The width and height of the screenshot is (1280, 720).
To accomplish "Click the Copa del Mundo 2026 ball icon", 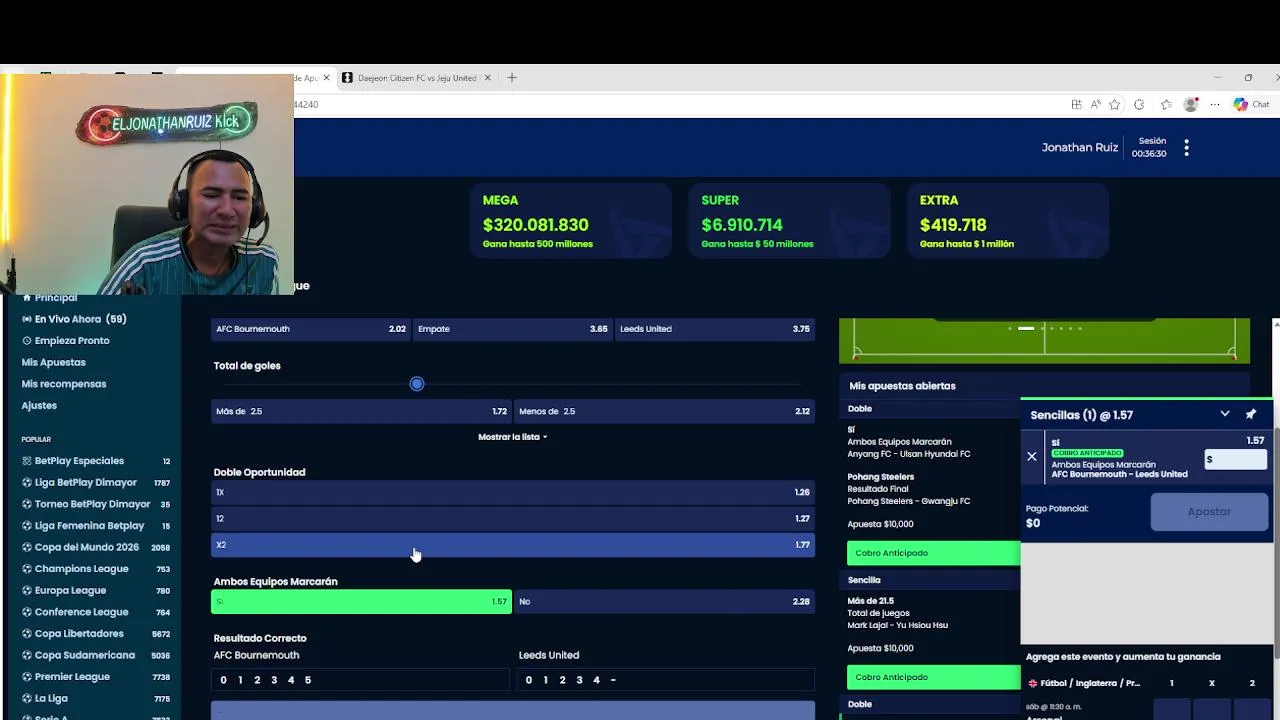I will click(27, 548).
